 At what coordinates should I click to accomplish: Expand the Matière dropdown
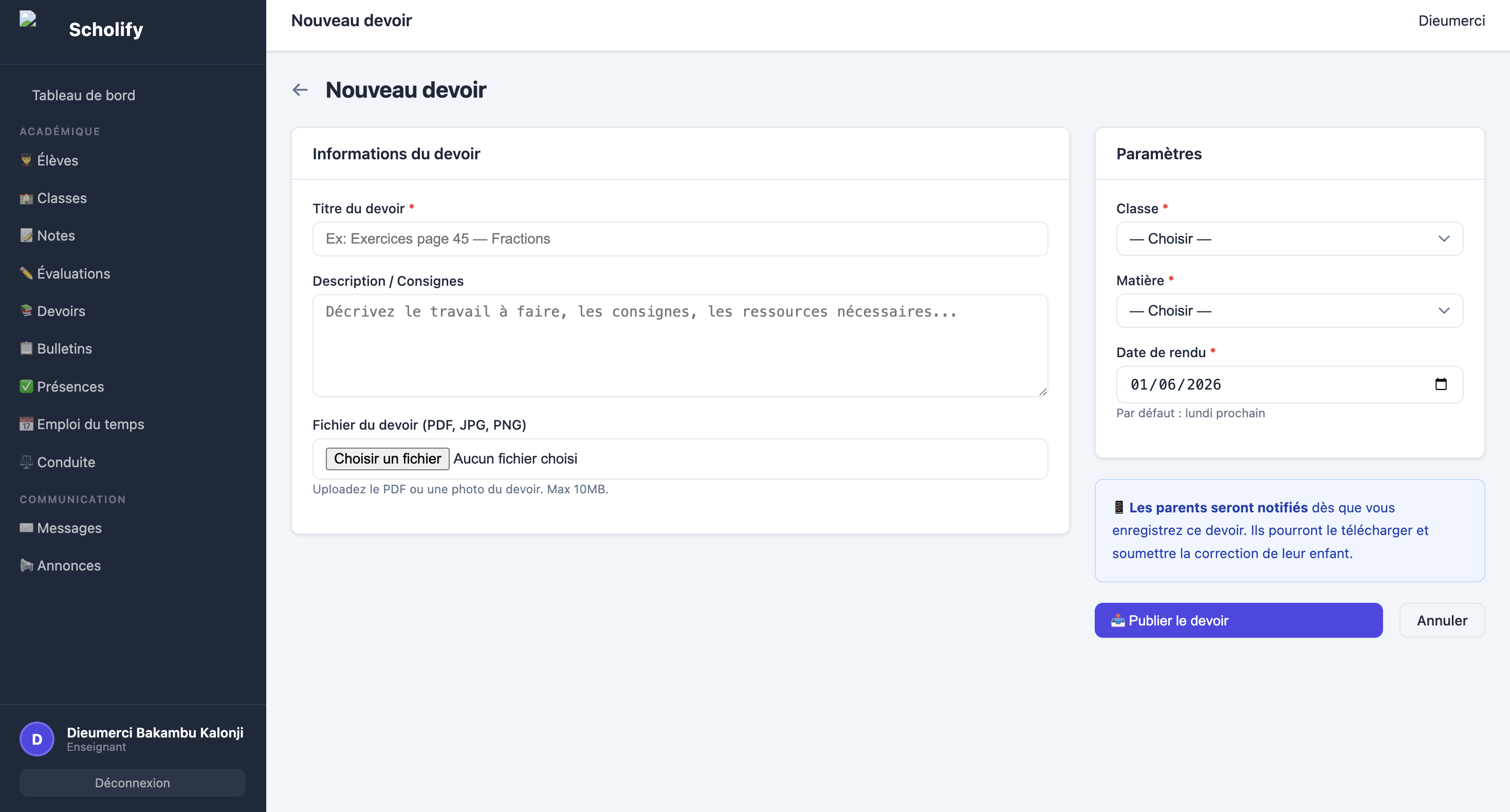tap(1289, 311)
